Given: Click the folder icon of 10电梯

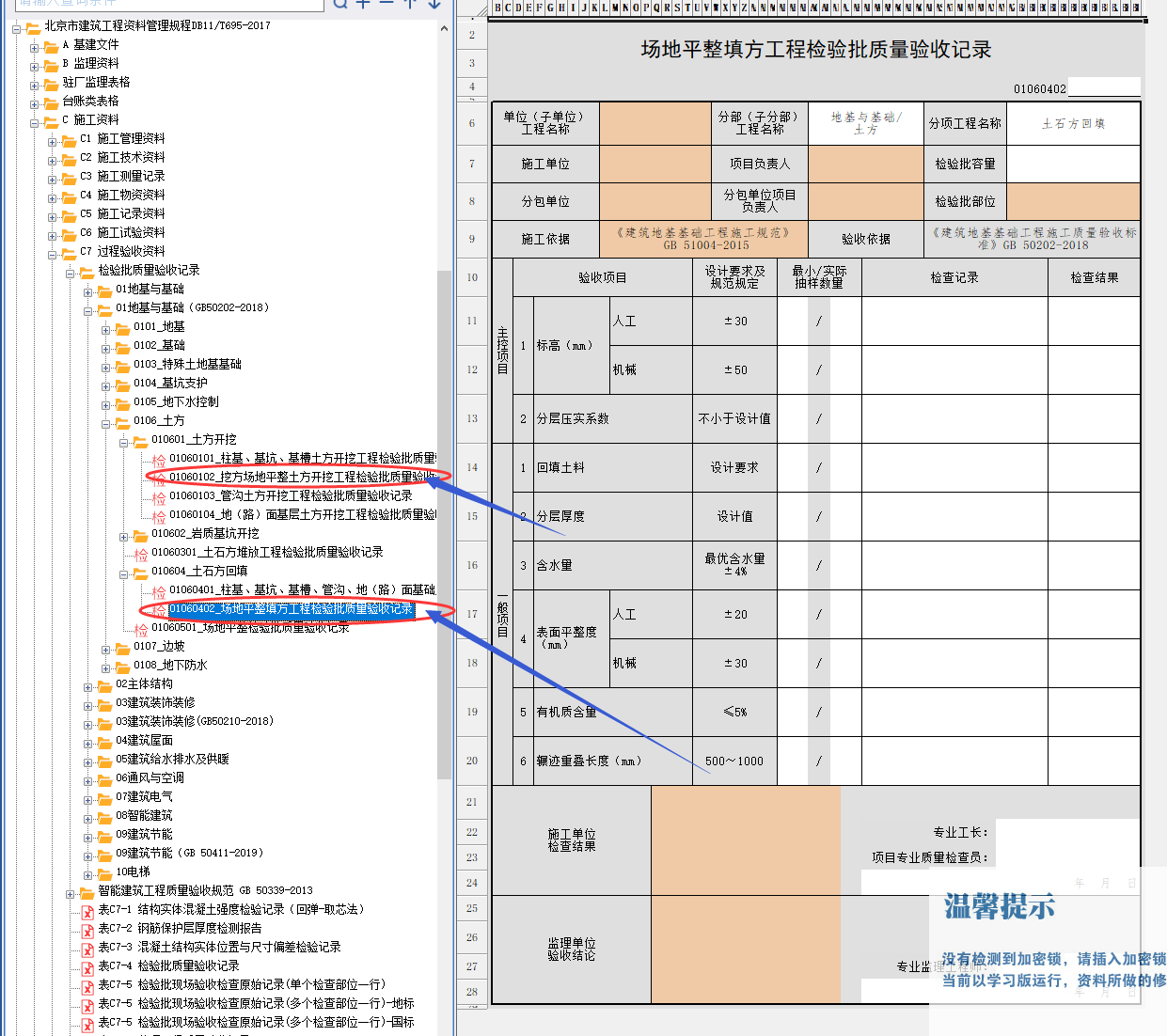Looking at the screenshot, I should (104, 873).
